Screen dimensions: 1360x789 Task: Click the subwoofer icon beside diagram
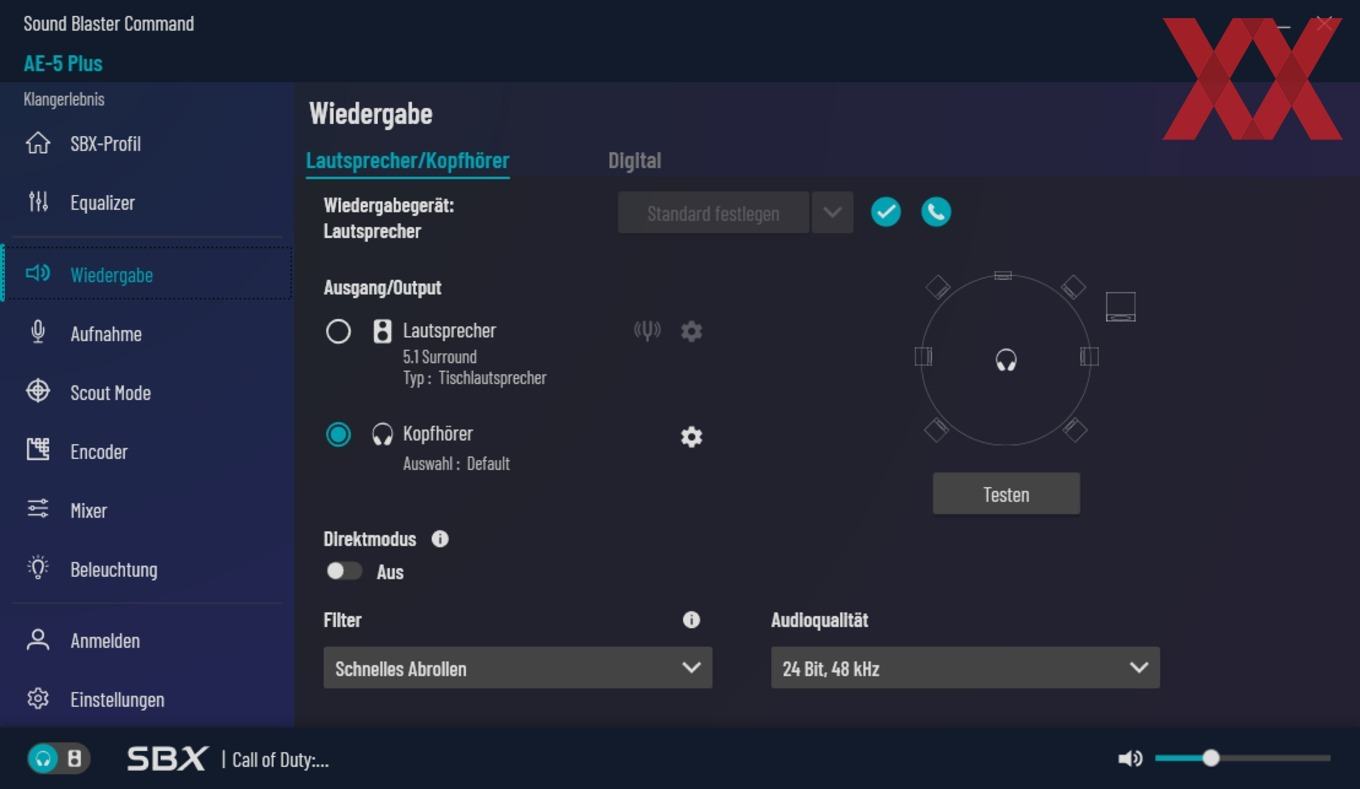click(x=1120, y=306)
